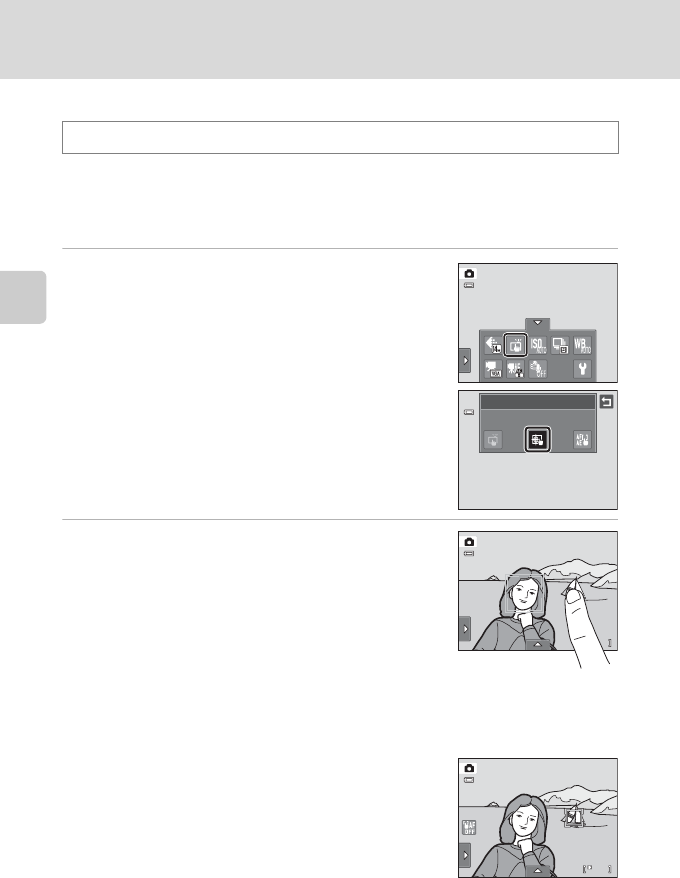Collapse menu with down-arrow tab above icon grid
Image resolution: width=680 pixels, height=878 pixels.
pyautogui.click(x=538, y=323)
